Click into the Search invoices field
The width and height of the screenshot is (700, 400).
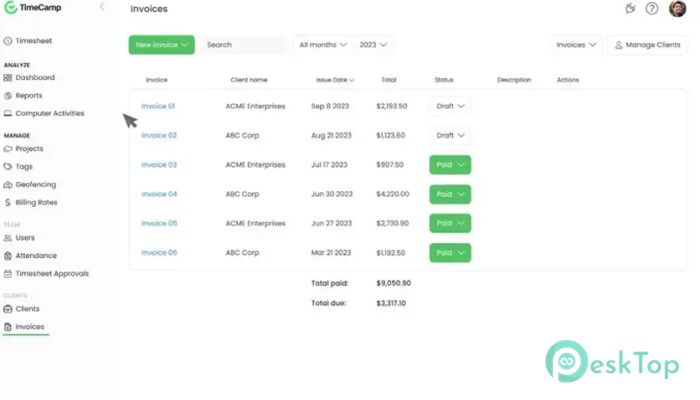[244, 45]
